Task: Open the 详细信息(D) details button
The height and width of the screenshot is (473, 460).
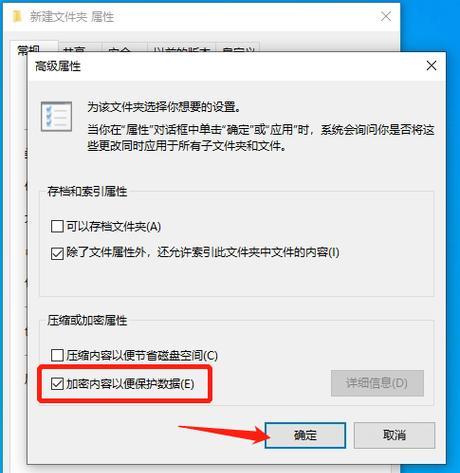Action: pyautogui.click(x=377, y=383)
